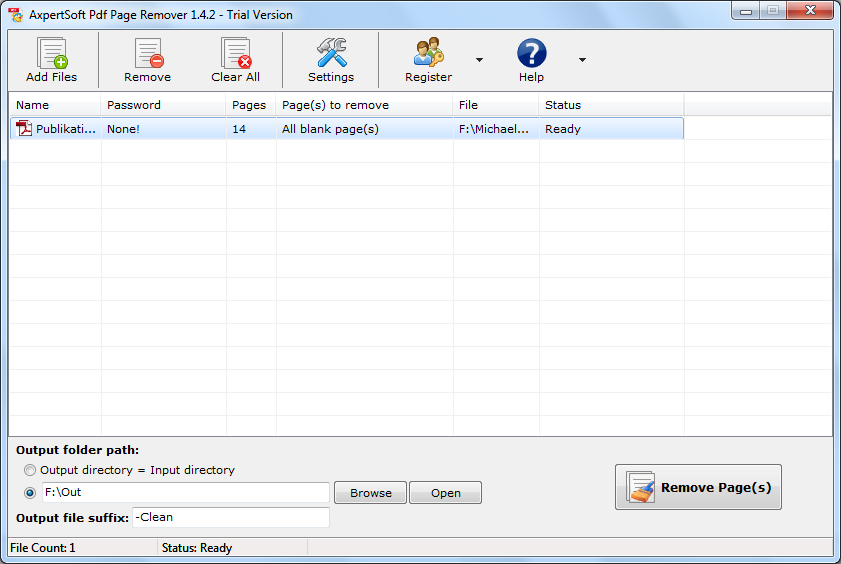This screenshot has width=841, height=564.
Task: Click the Page(s) to remove column header
Action: [364, 105]
